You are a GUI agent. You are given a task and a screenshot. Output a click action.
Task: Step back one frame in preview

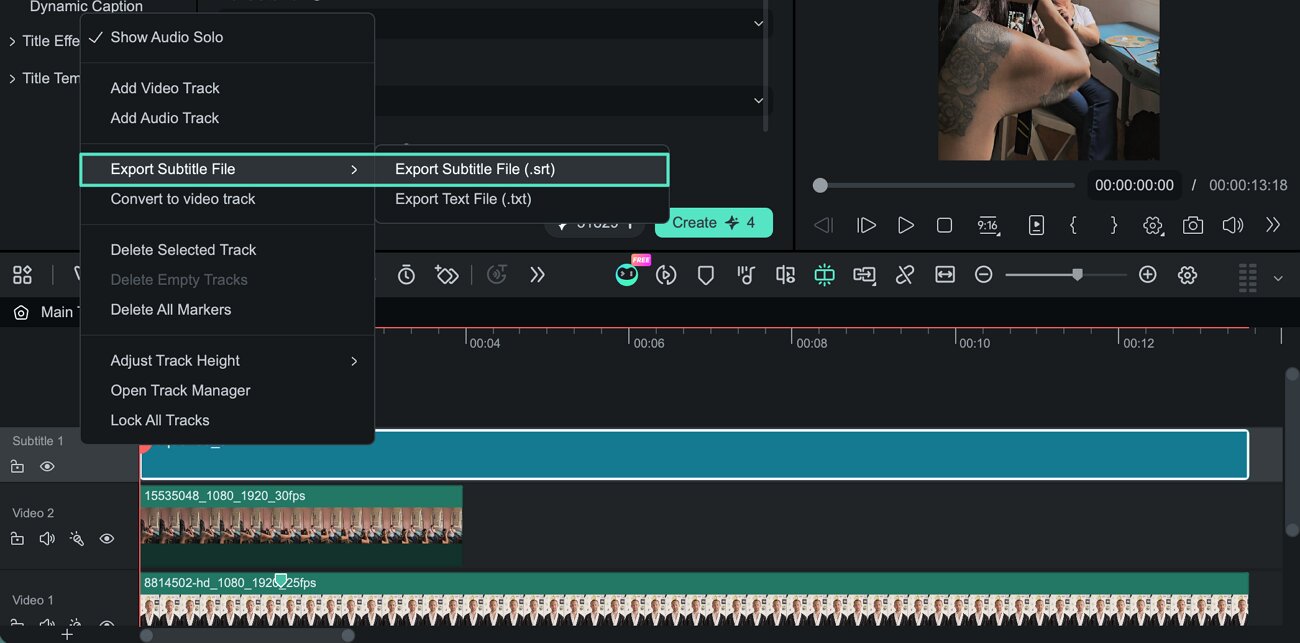[x=824, y=226]
